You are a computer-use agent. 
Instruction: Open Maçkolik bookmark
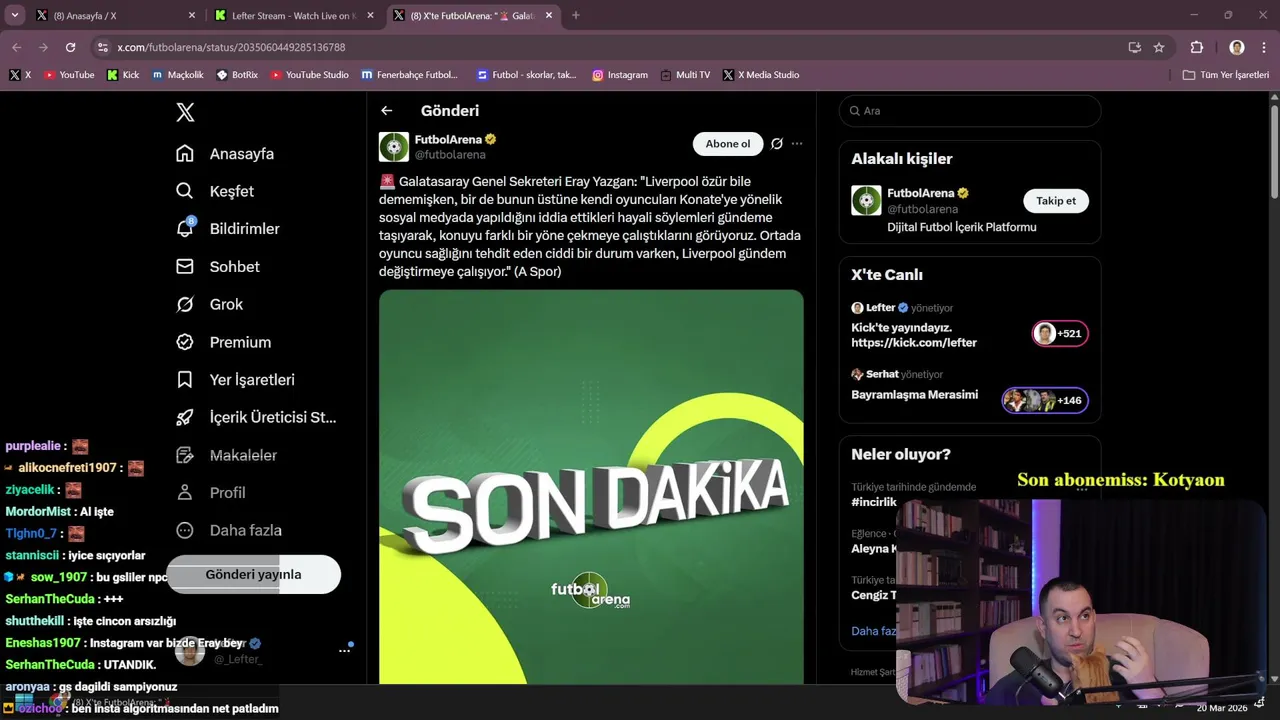pyautogui.click(x=178, y=75)
